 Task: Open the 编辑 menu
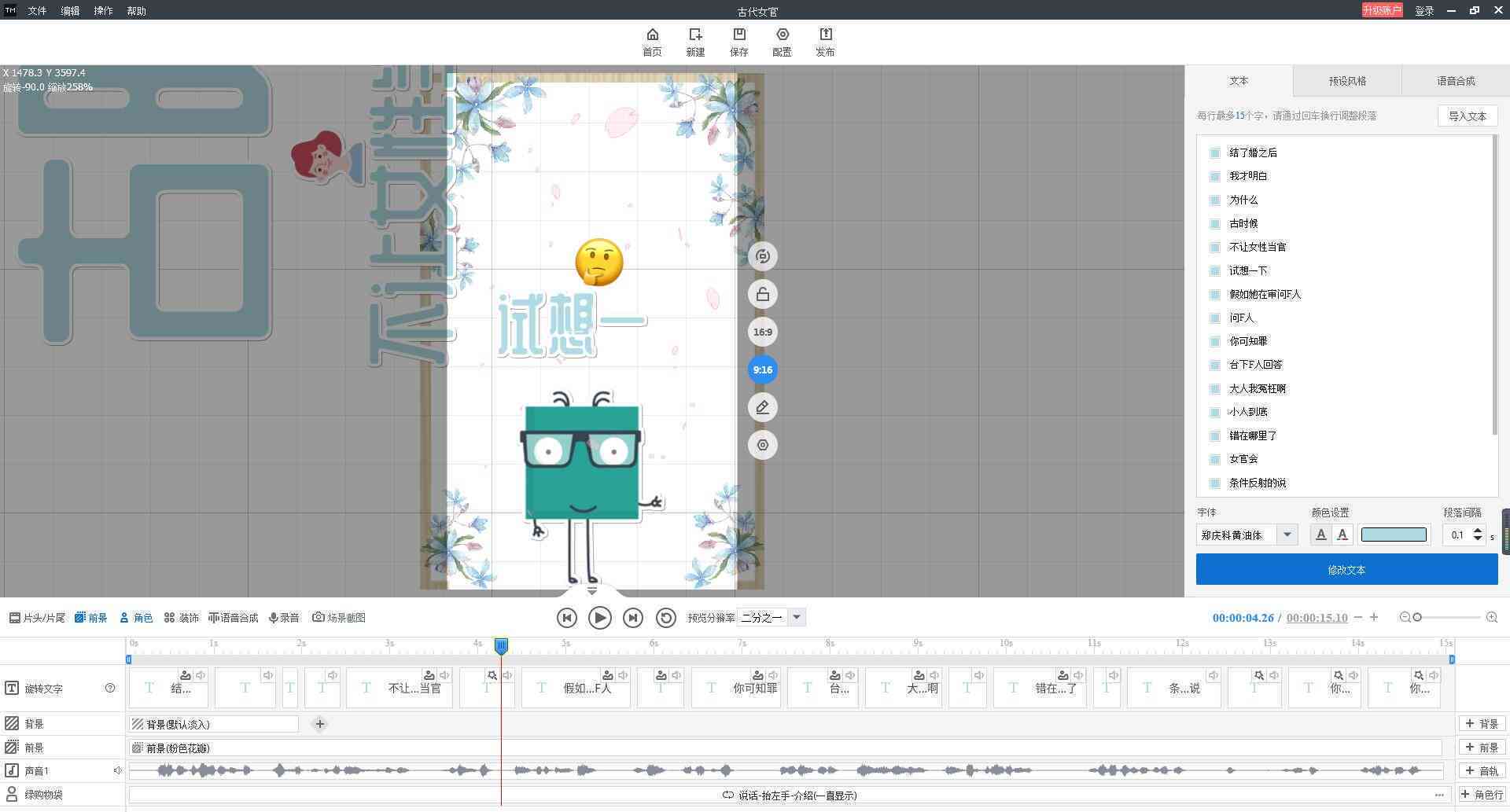pyautogui.click(x=70, y=11)
